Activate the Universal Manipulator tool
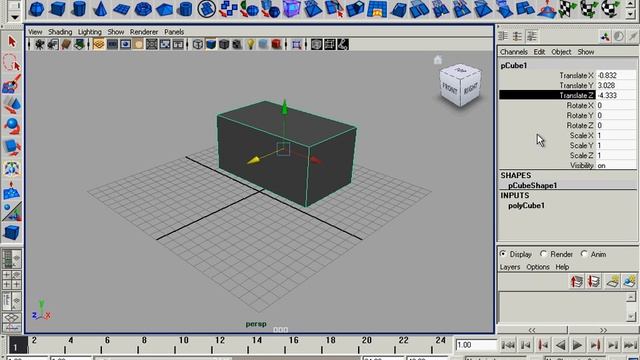The width and height of the screenshot is (640, 360). click(x=11, y=169)
